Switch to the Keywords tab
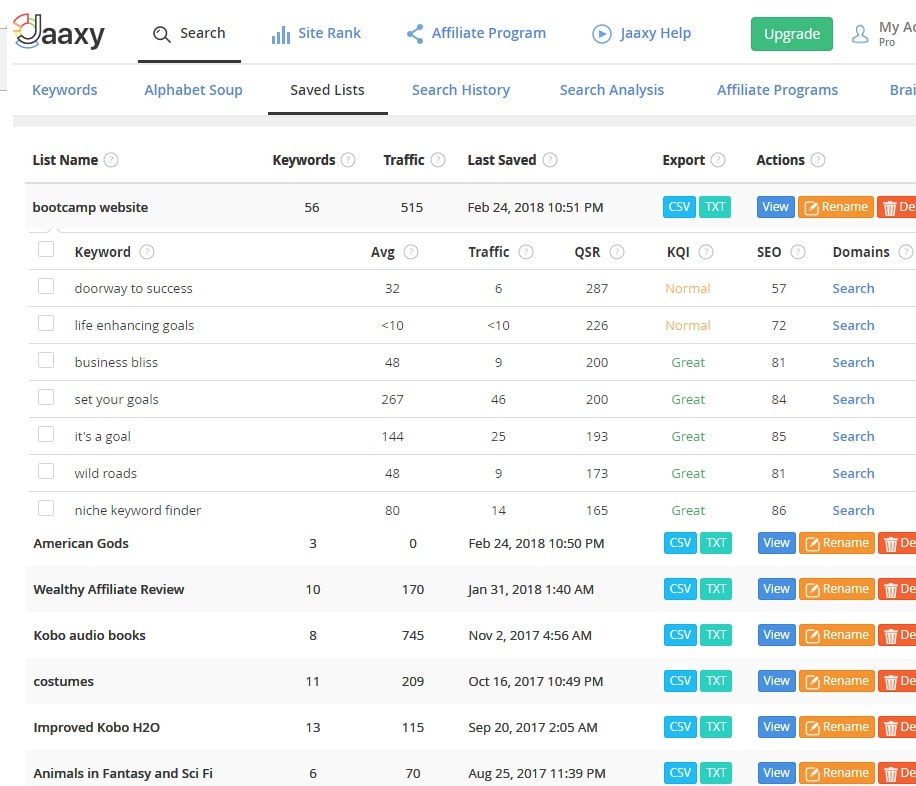This screenshot has width=916, height=786. click(65, 90)
